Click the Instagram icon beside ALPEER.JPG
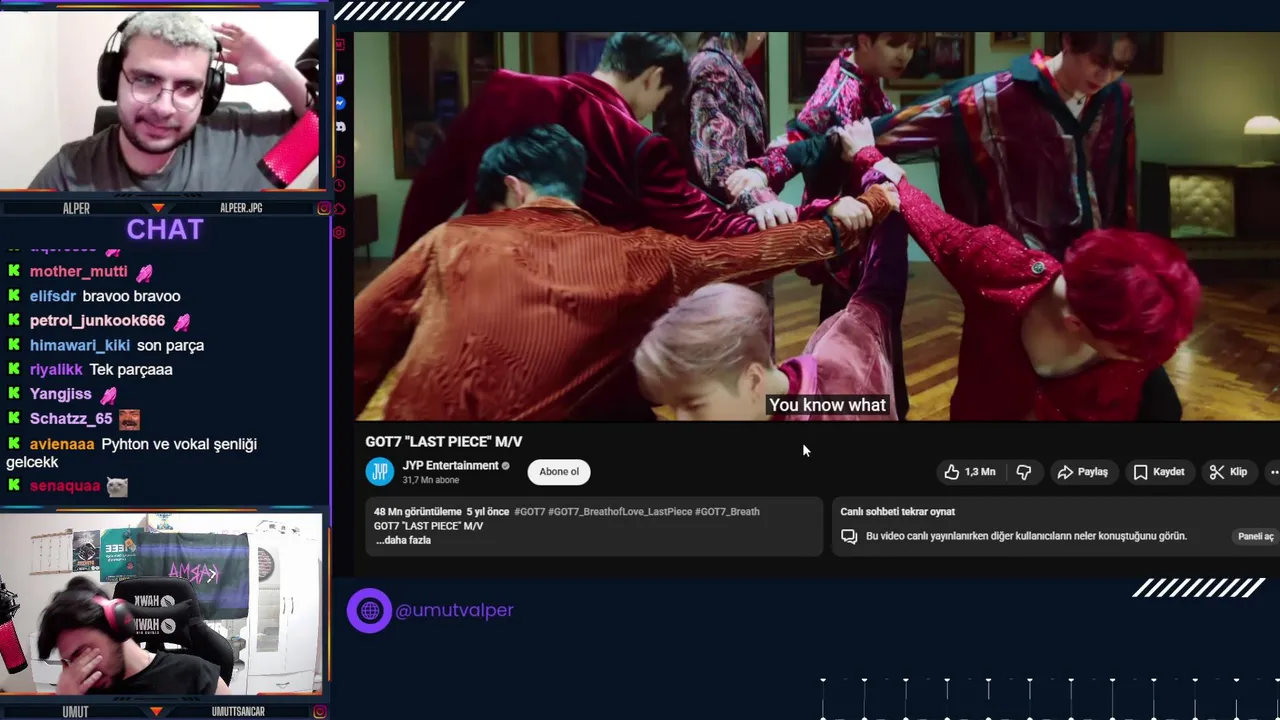 click(324, 208)
